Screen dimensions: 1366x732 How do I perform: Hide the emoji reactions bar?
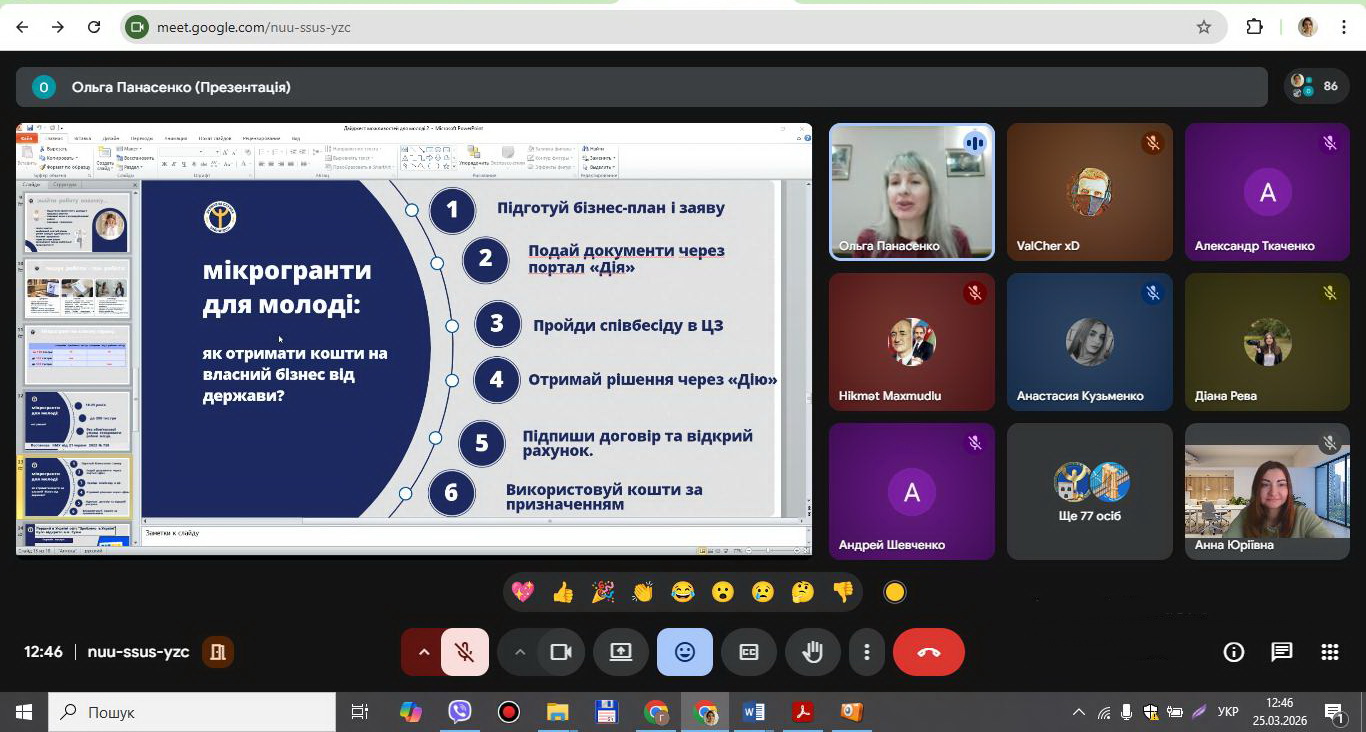pos(684,652)
